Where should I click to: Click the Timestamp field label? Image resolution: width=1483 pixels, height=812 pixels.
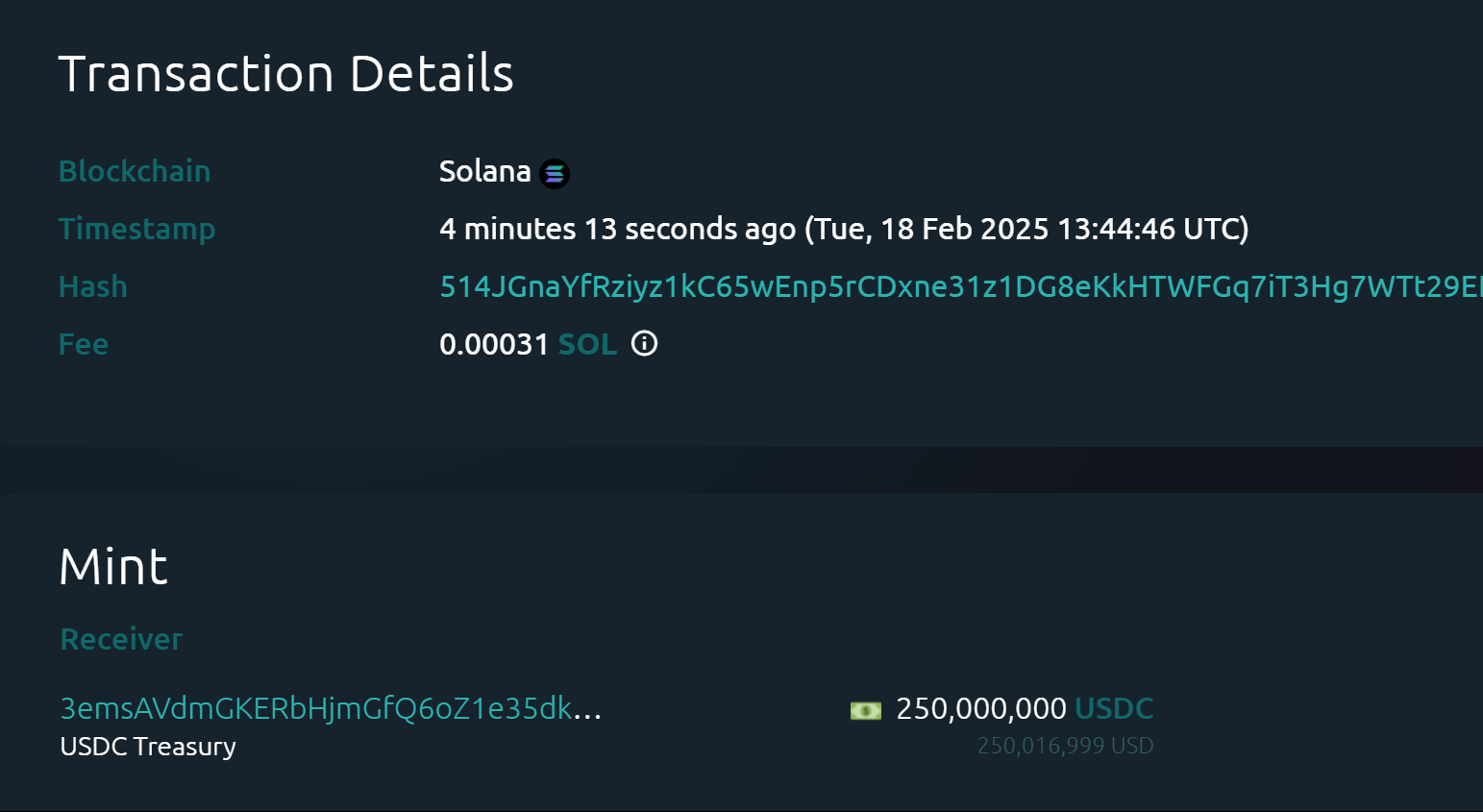point(137,228)
